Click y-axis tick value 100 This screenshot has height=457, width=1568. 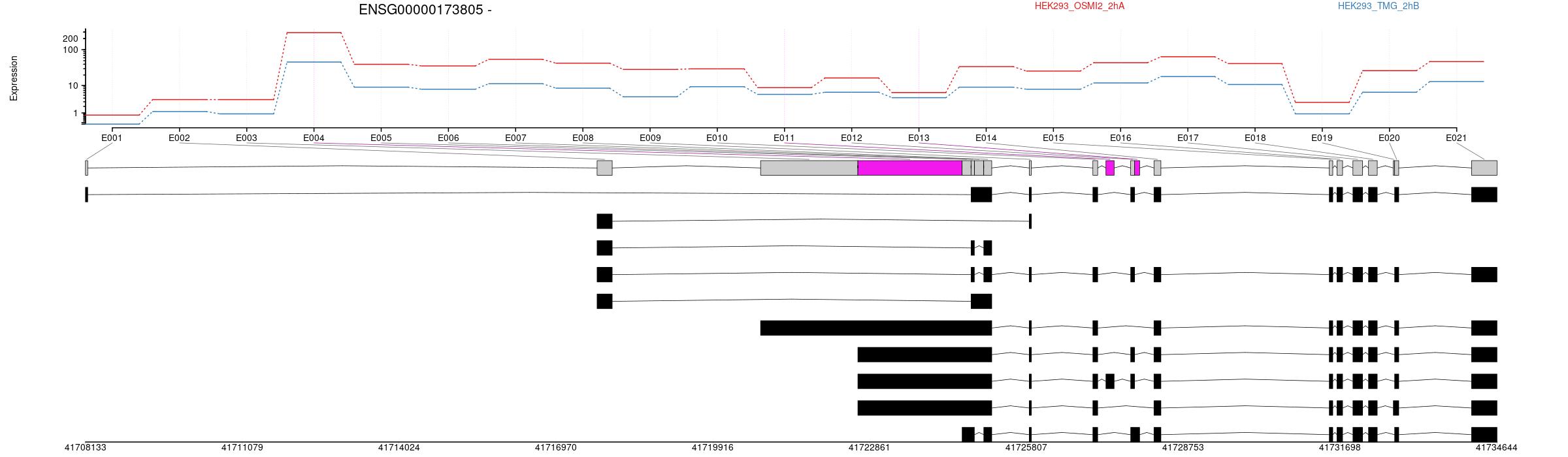coord(71,50)
